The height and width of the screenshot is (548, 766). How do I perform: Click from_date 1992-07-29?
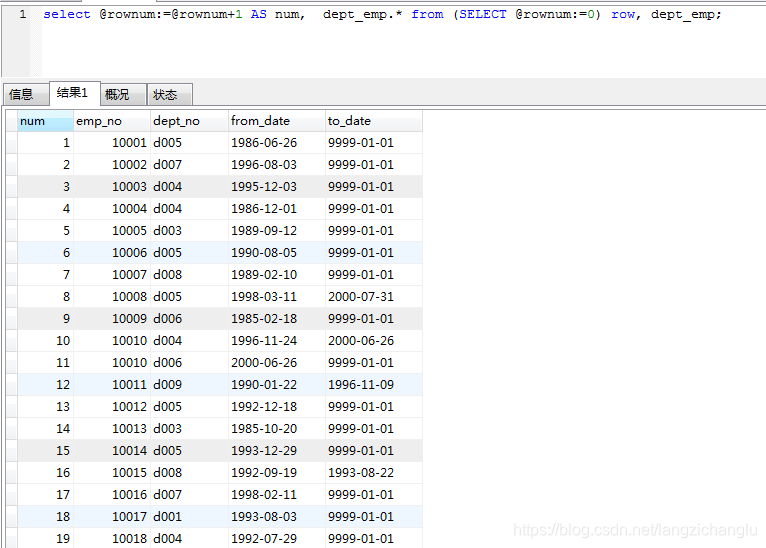pos(277,538)
